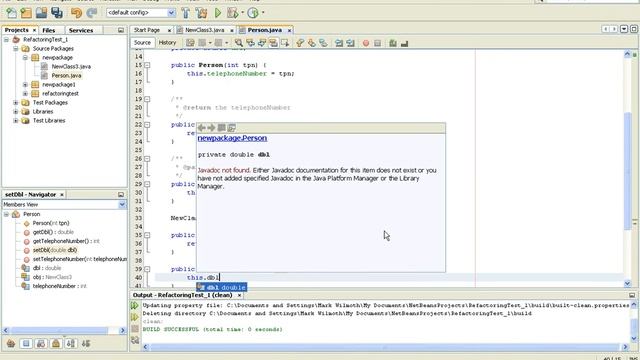Switch to the Services tab

pyautogui.click(x=81, y=30)
